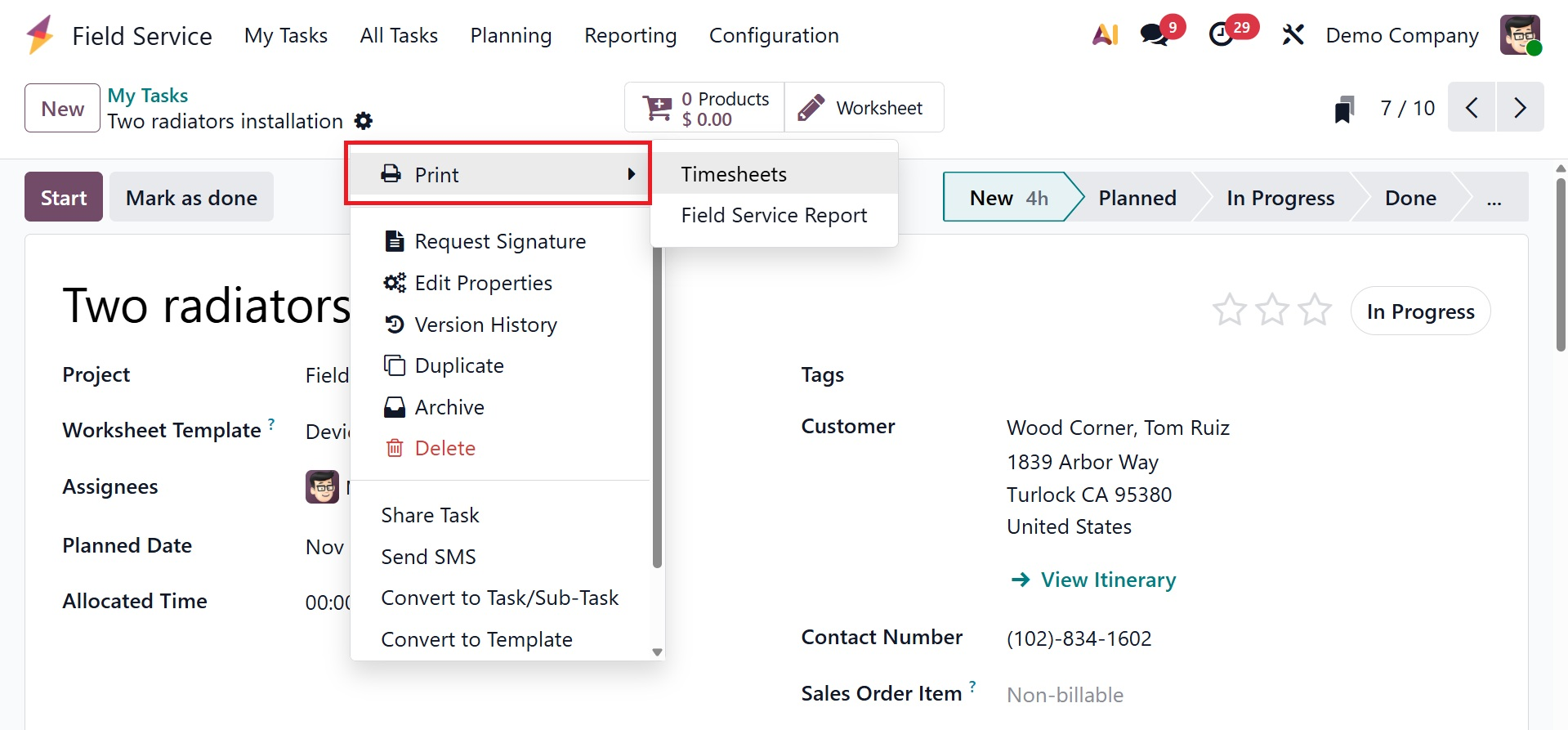
Task: Click the bookmark icon near the record counter
Action: coord(1344,109)
